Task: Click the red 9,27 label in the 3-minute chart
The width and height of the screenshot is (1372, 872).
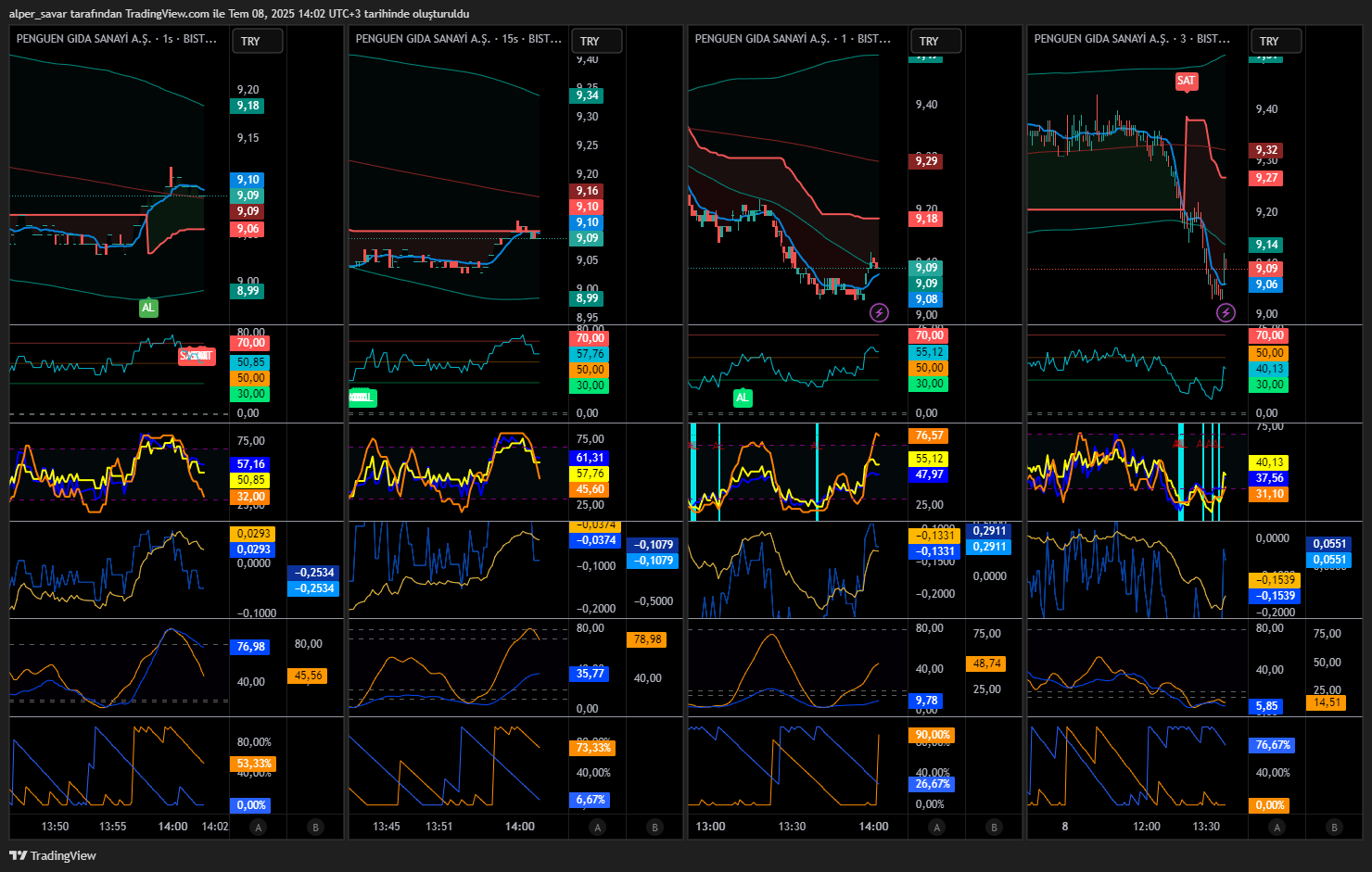Action: pyautogui.click(x=1266, y=178)
